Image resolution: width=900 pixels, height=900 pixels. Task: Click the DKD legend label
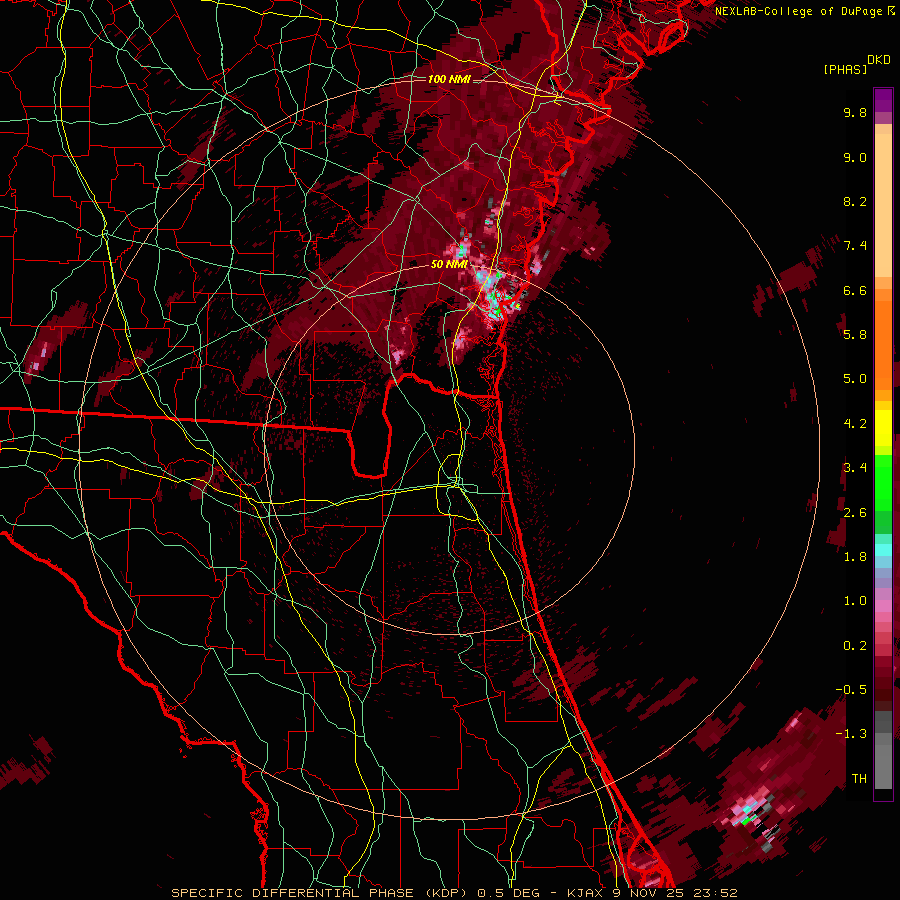[x=878, y=60]
